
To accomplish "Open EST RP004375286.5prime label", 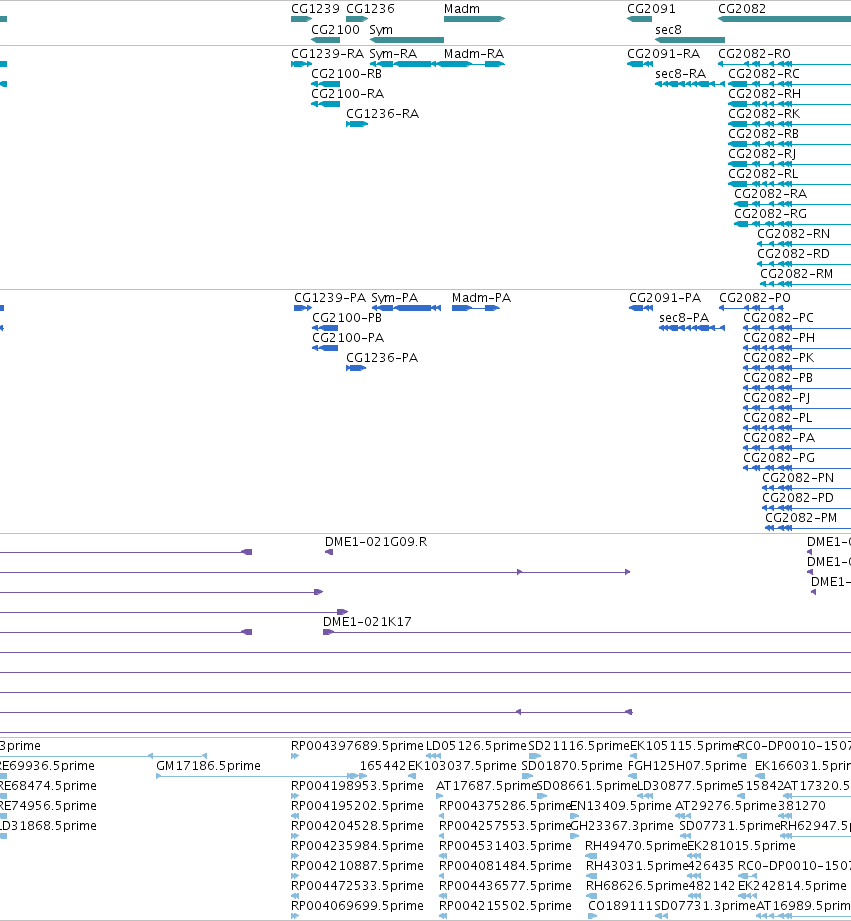I will point(505,806).
